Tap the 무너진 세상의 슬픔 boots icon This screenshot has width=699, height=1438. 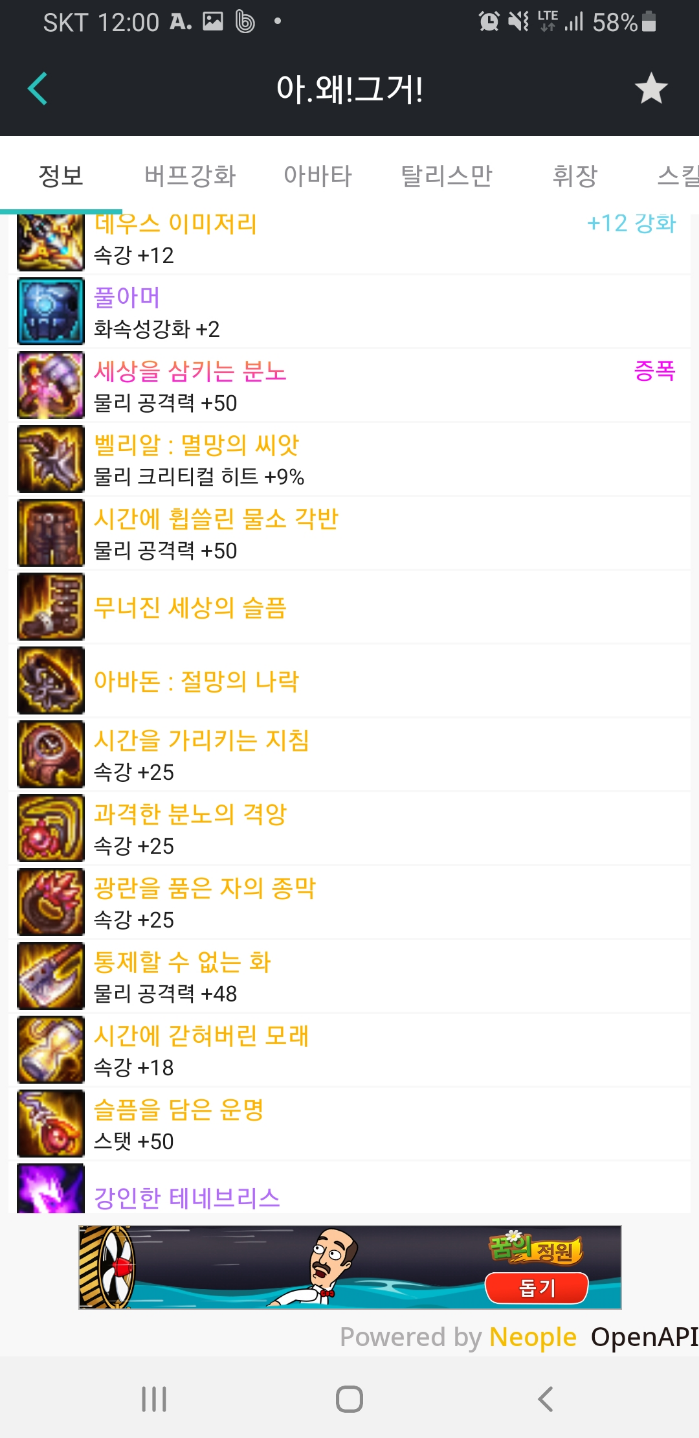click(51, 607)
